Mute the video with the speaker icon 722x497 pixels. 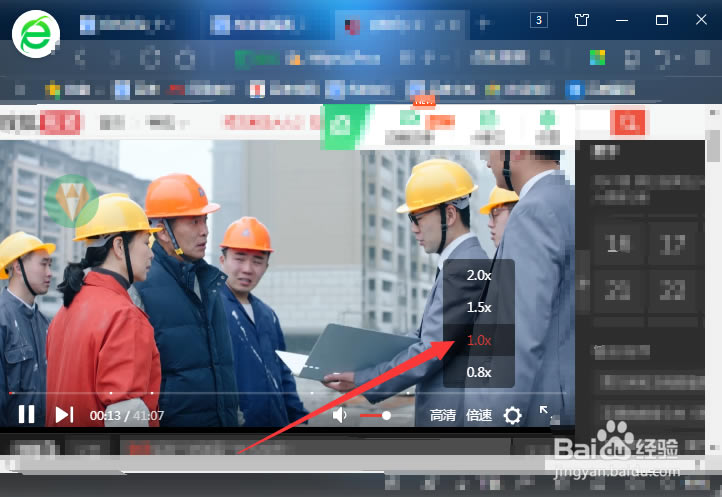point(340,415)
